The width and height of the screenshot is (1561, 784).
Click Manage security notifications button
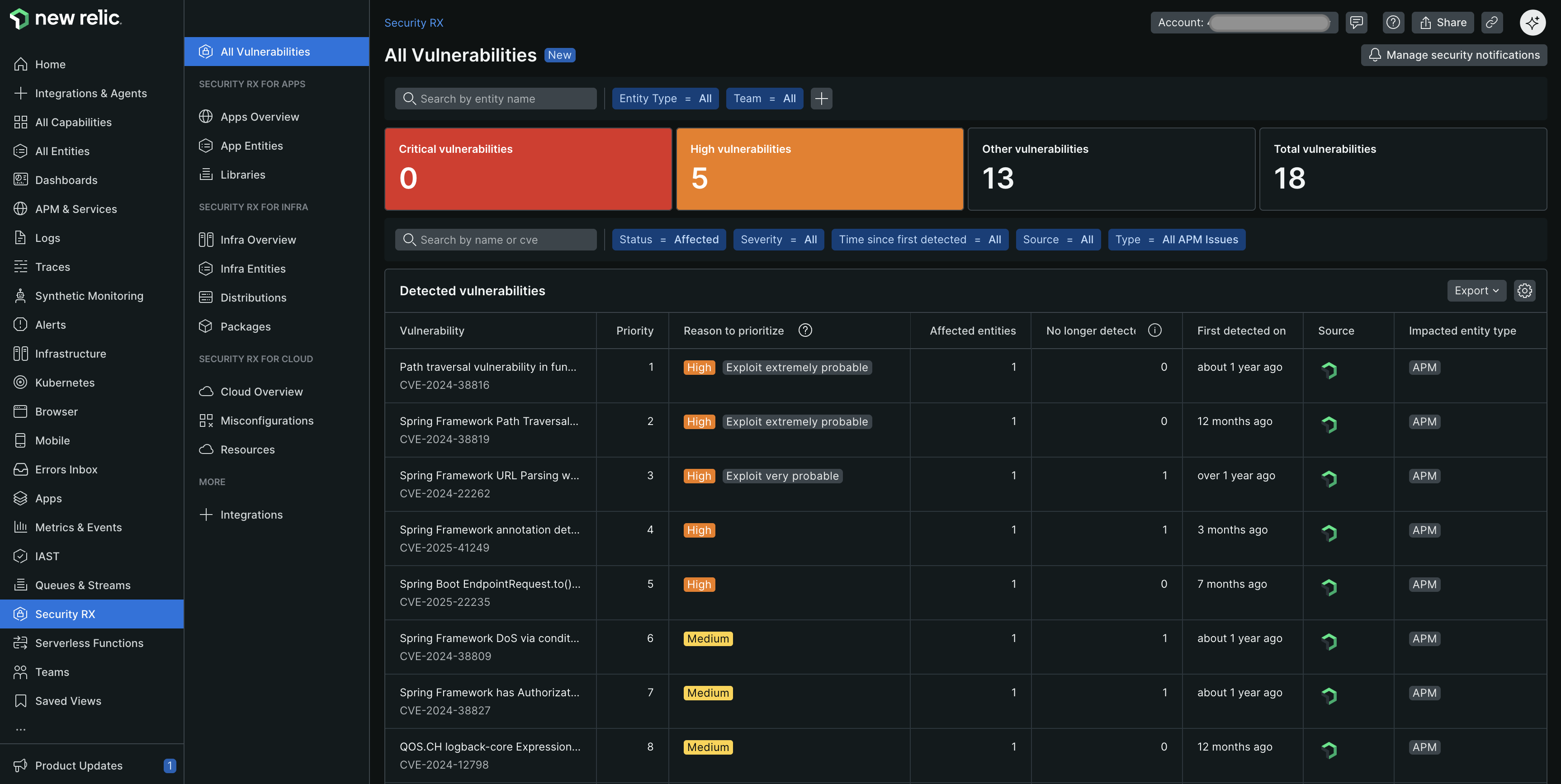(x=1454, y=55)
